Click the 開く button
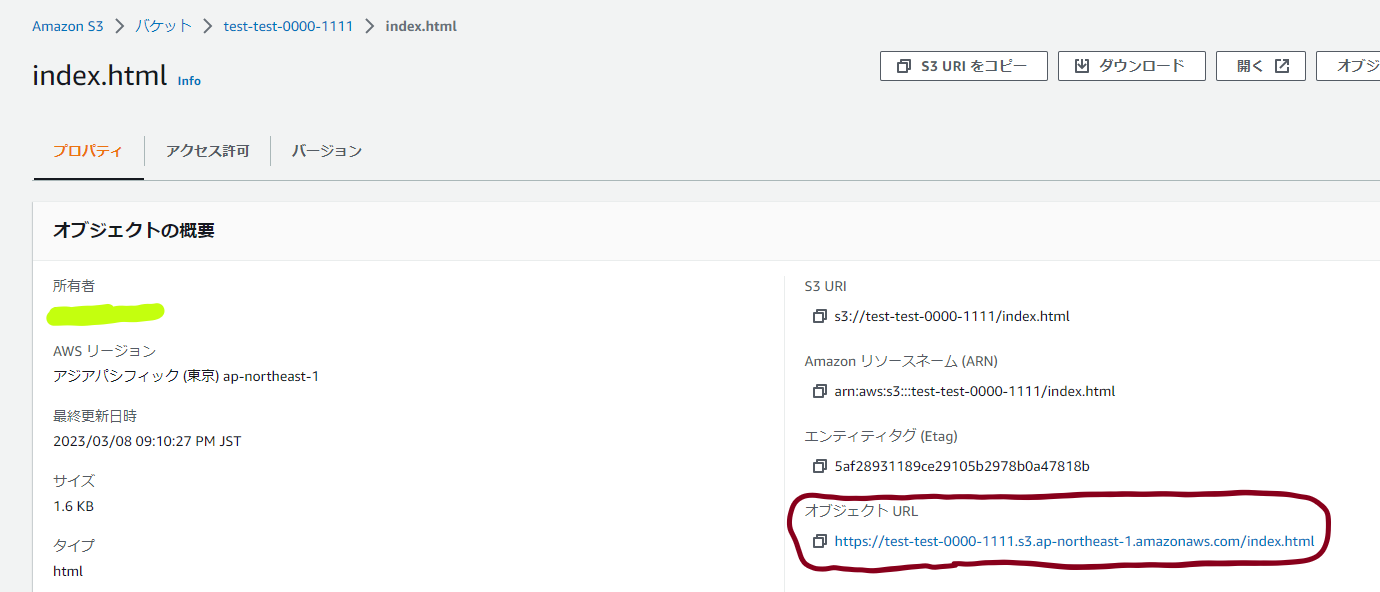 (x=1261, y=66)
